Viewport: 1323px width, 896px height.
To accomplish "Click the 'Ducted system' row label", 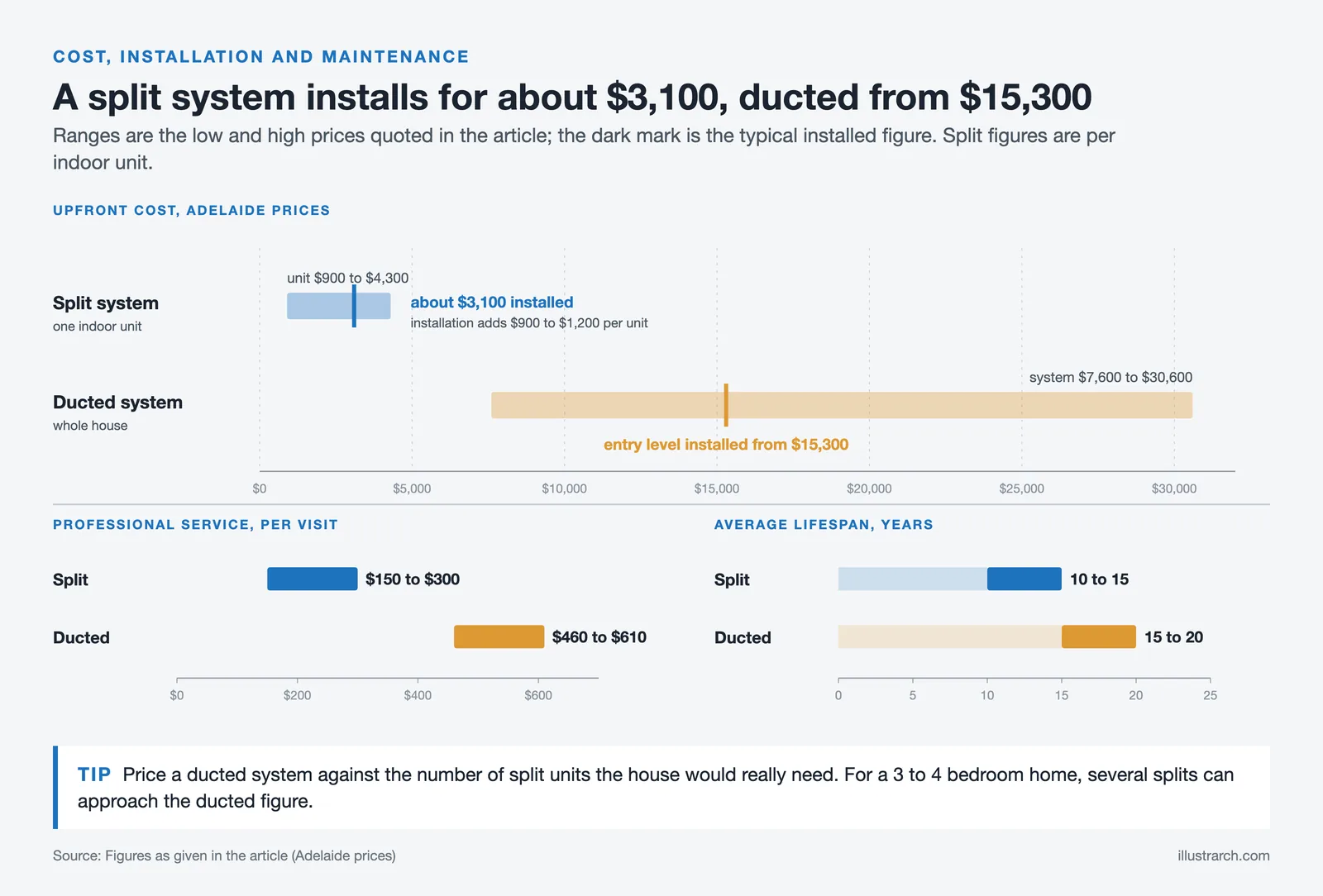I will click(117, 403).
